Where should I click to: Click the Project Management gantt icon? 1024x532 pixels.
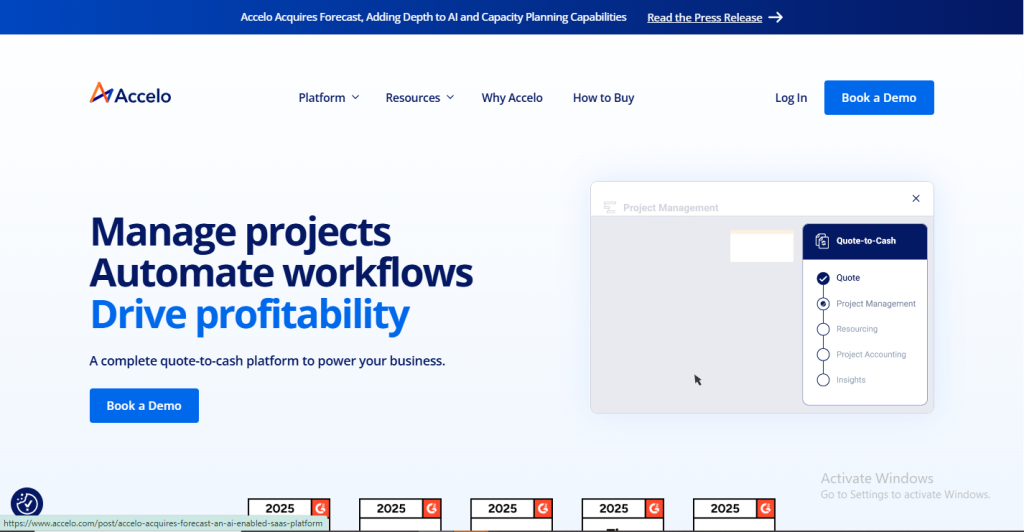point(609,208)
